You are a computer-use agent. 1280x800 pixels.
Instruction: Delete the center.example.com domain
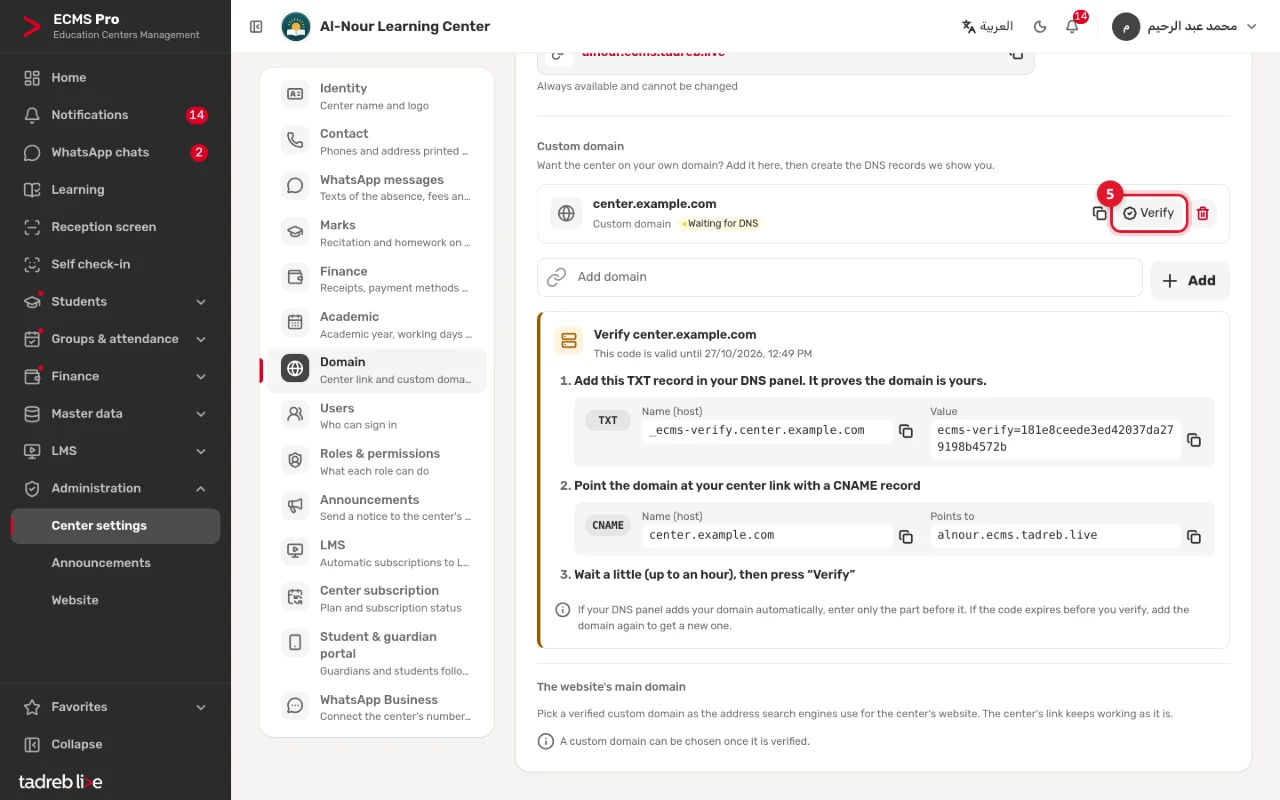1203,213
